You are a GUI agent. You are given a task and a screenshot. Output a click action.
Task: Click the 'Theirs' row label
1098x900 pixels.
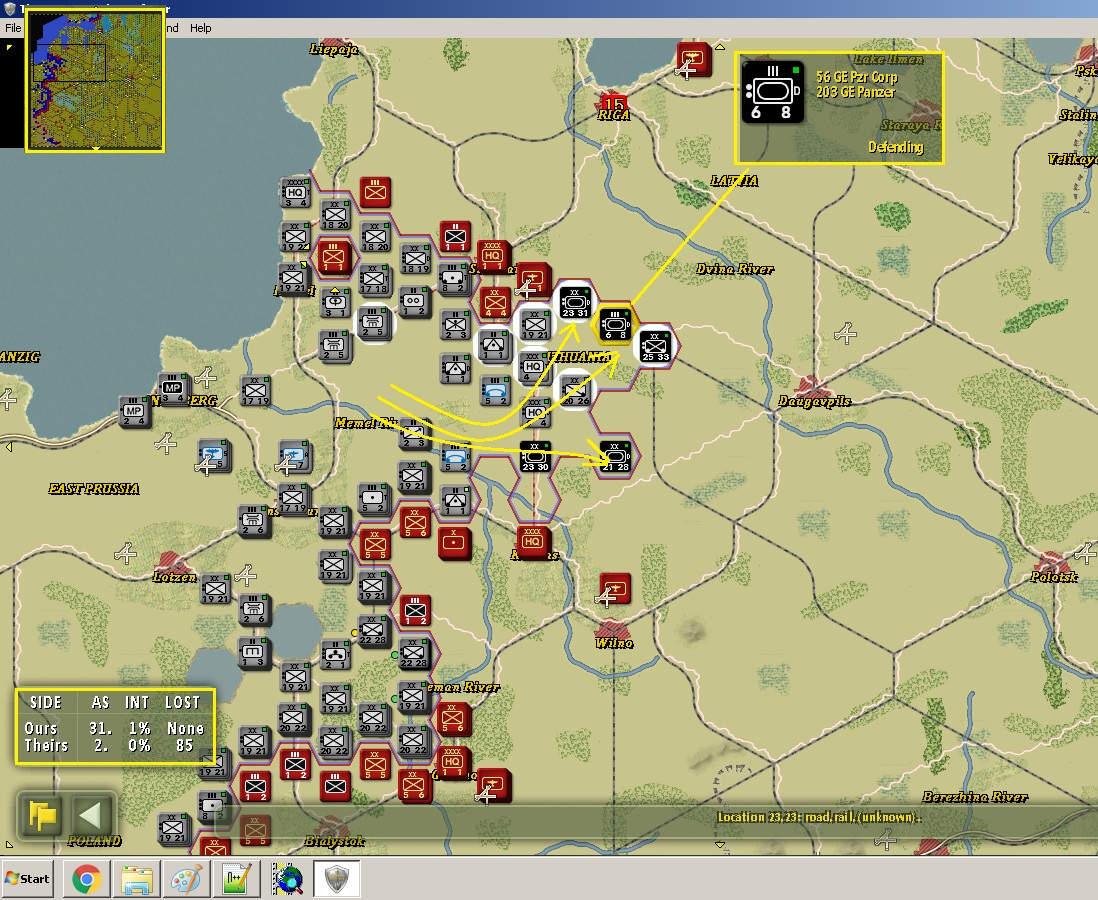[x=46, y=746]
